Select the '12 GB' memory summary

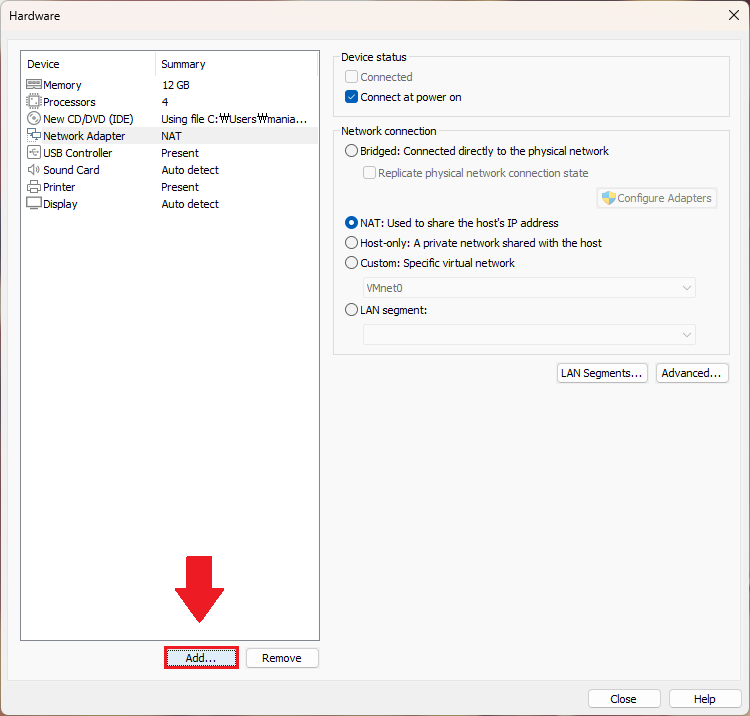[176, 85]
